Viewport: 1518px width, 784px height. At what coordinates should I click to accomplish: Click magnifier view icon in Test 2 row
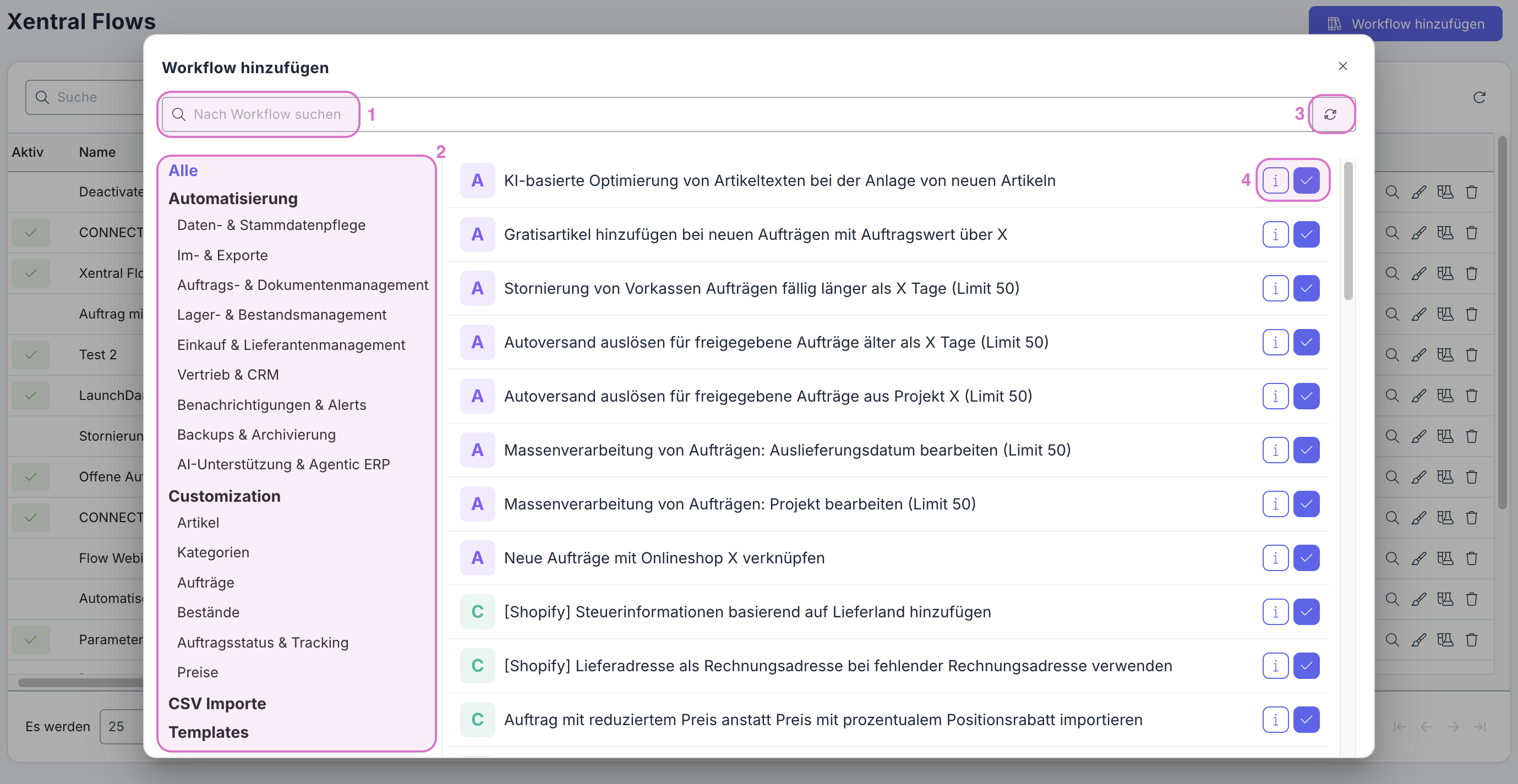[1392, 355]
